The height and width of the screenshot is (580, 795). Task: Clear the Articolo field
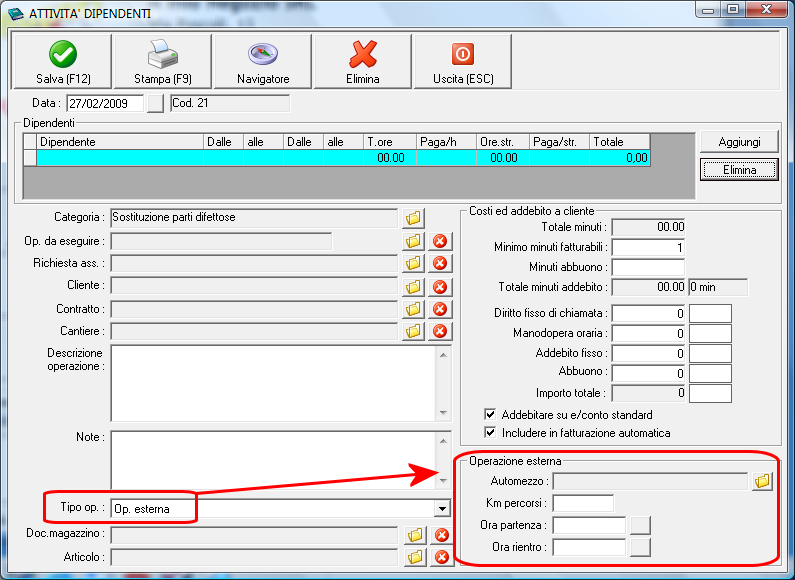[x=442, y=557]
